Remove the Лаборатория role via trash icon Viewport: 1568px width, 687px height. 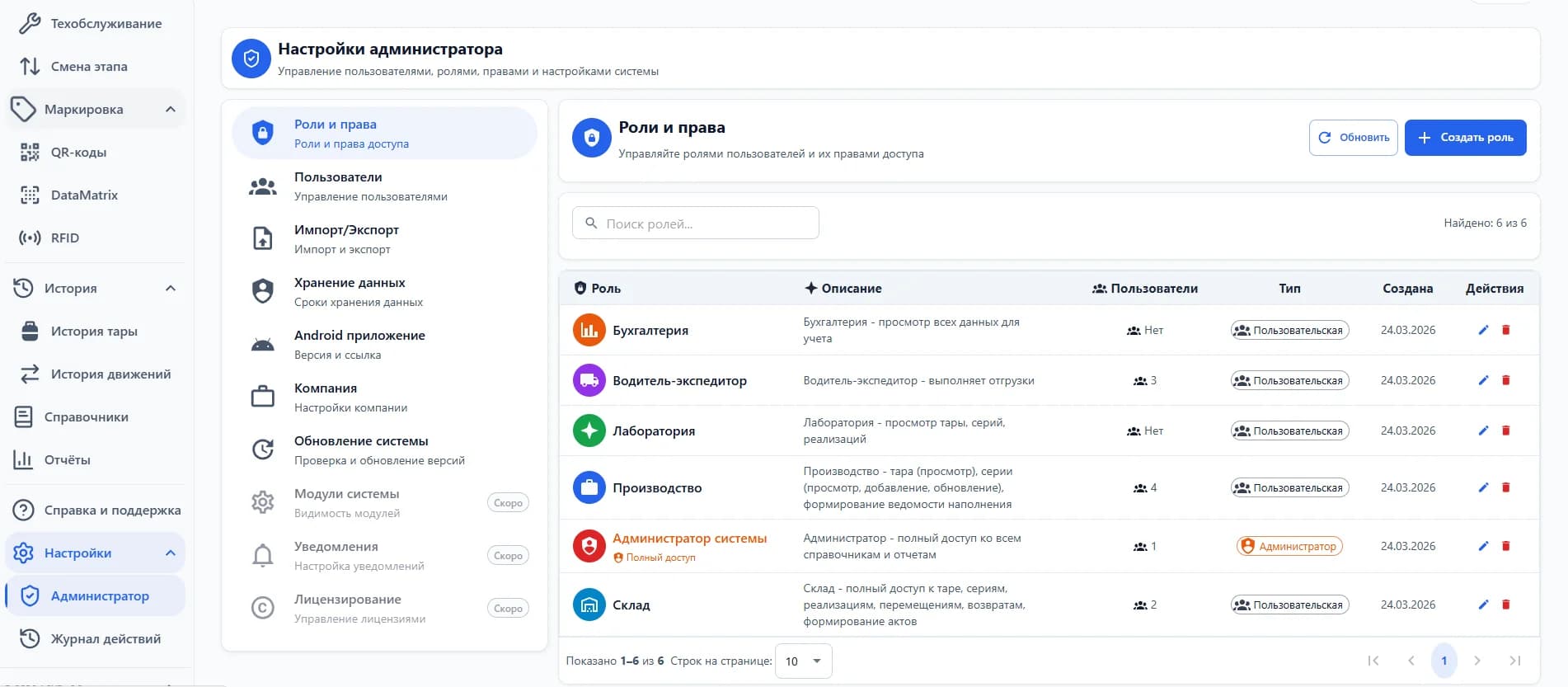click(x=1505, y=431)
